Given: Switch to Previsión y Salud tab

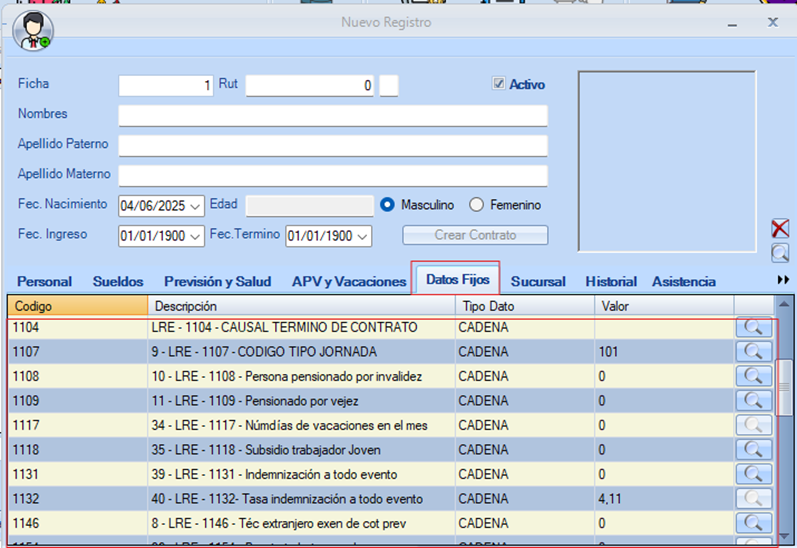Looking at the screenshot, I should click(217, 282).
